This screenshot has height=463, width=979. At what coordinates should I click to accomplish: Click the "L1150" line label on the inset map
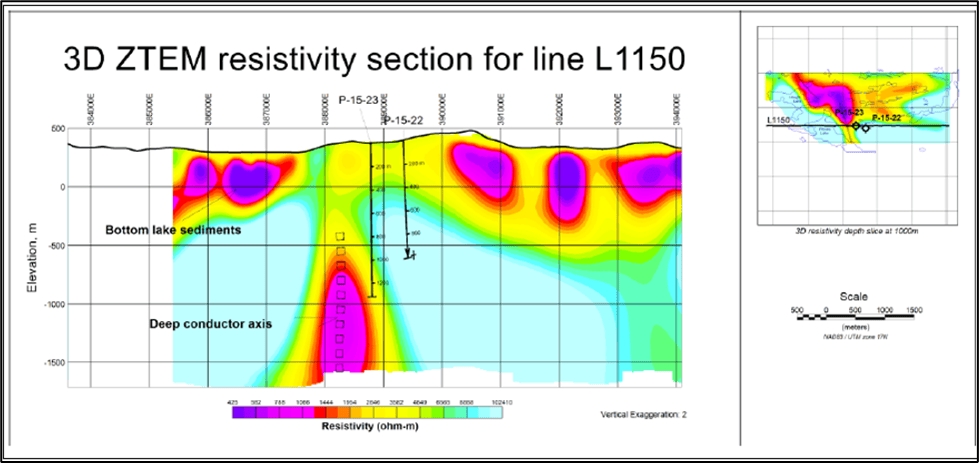click(779, 120)
